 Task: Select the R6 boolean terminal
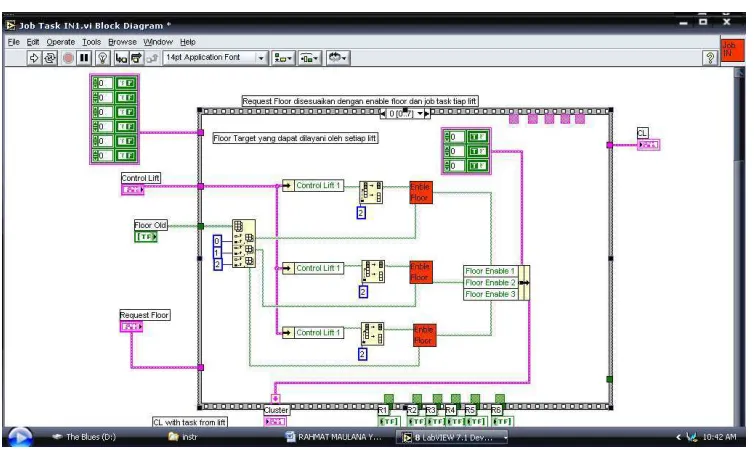(502, 422)
